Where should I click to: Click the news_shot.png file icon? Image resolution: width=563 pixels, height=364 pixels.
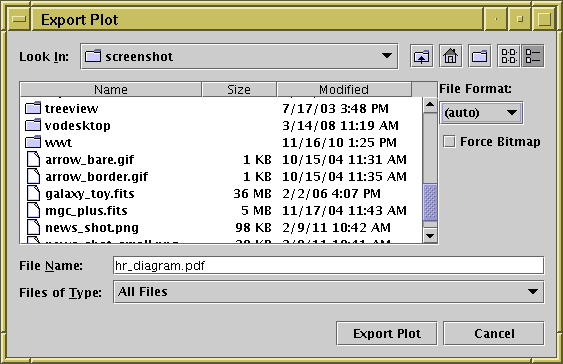[x=33, y=227]
